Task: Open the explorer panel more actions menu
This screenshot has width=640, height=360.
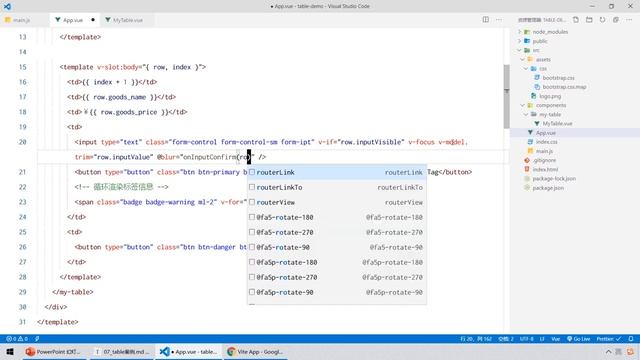Action: 629,20
